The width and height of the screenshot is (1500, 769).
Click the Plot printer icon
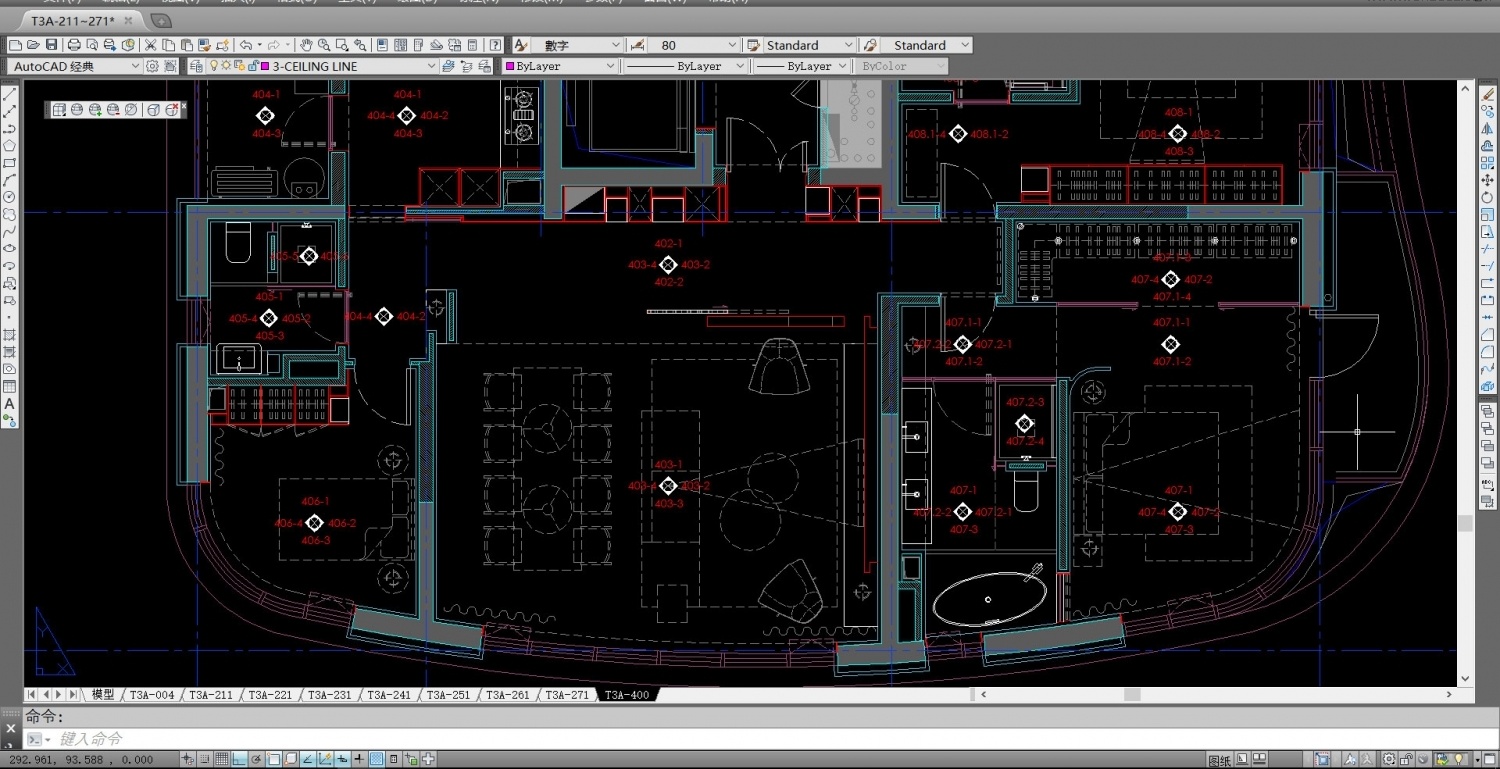tap(74, 45)
